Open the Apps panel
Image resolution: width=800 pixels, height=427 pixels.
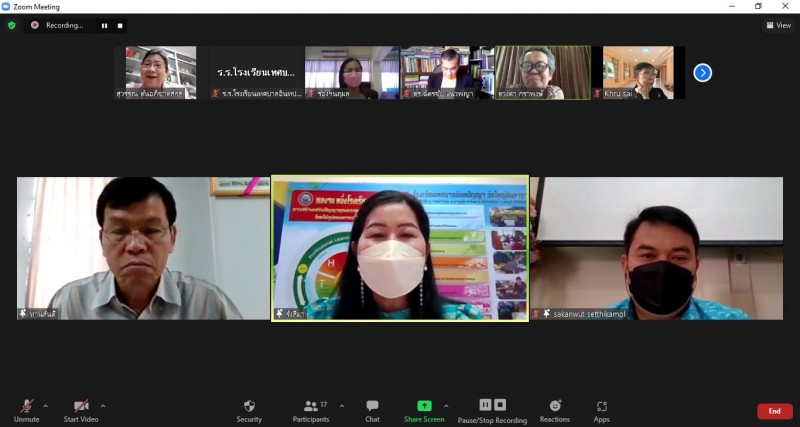(x=602, y=411)
